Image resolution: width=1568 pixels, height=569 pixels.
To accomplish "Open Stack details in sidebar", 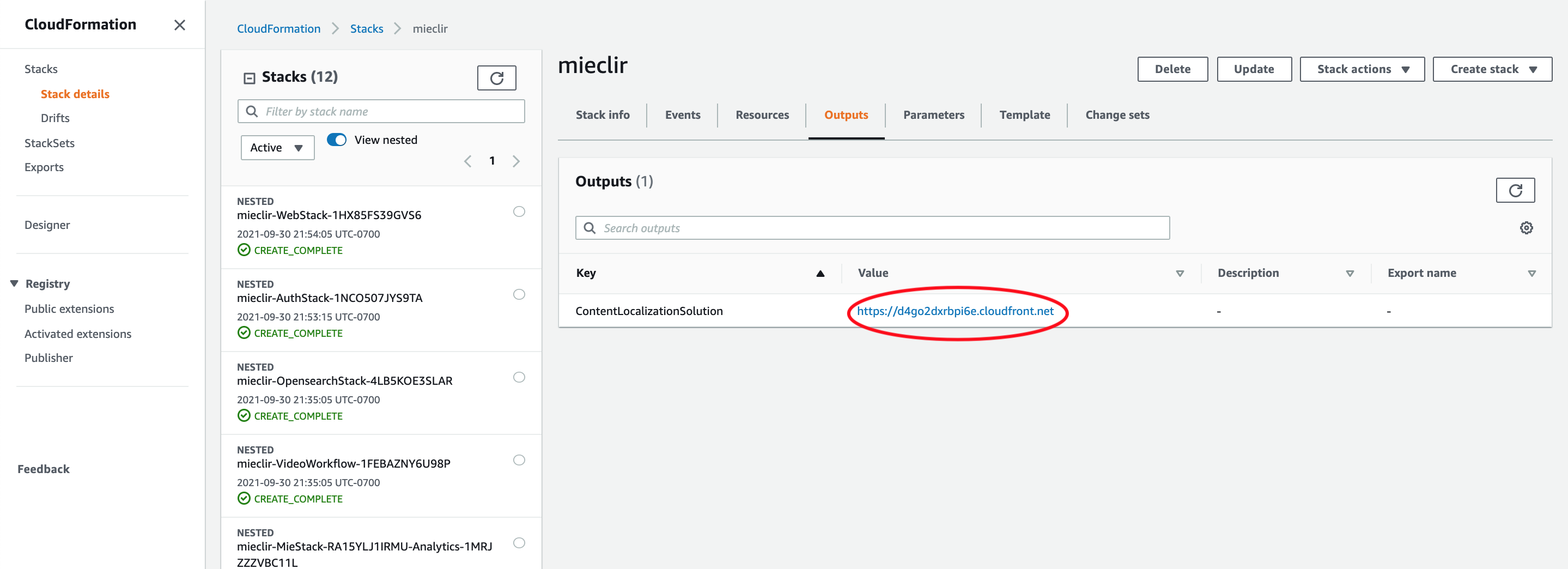I will [x=75, y=94].
